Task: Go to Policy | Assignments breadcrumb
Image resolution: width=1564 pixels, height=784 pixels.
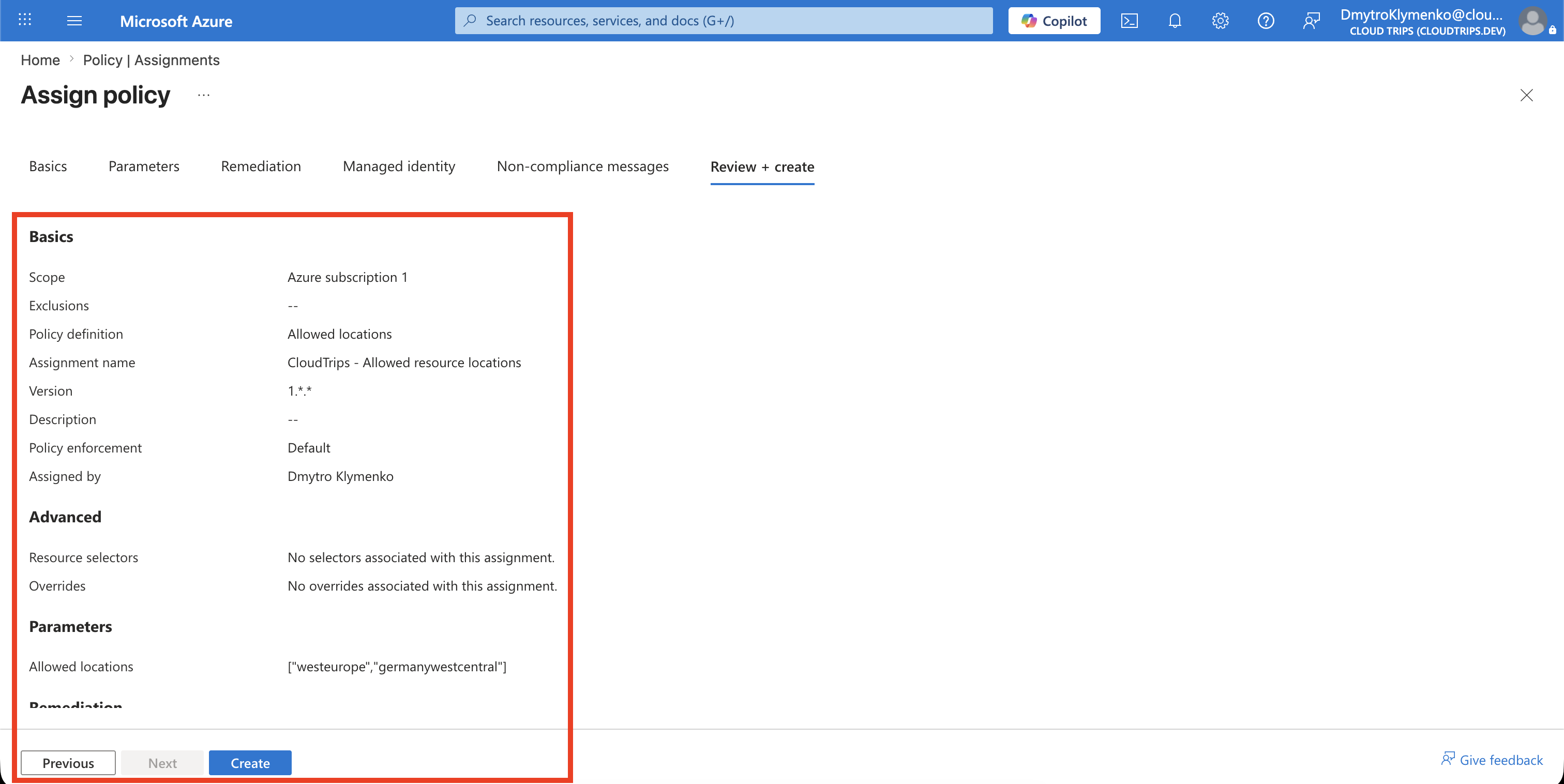Action: point(151,60)
